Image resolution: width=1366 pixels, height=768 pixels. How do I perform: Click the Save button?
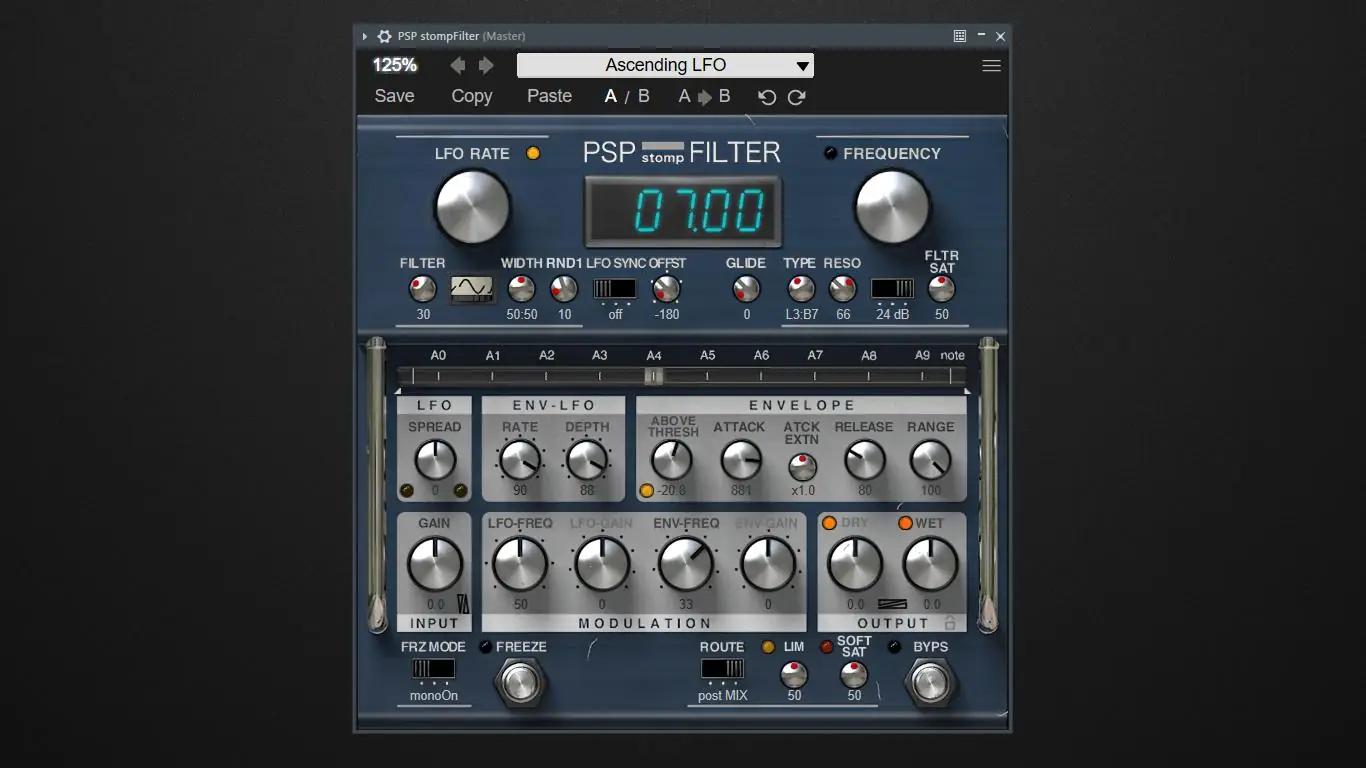tap(394, 96)
